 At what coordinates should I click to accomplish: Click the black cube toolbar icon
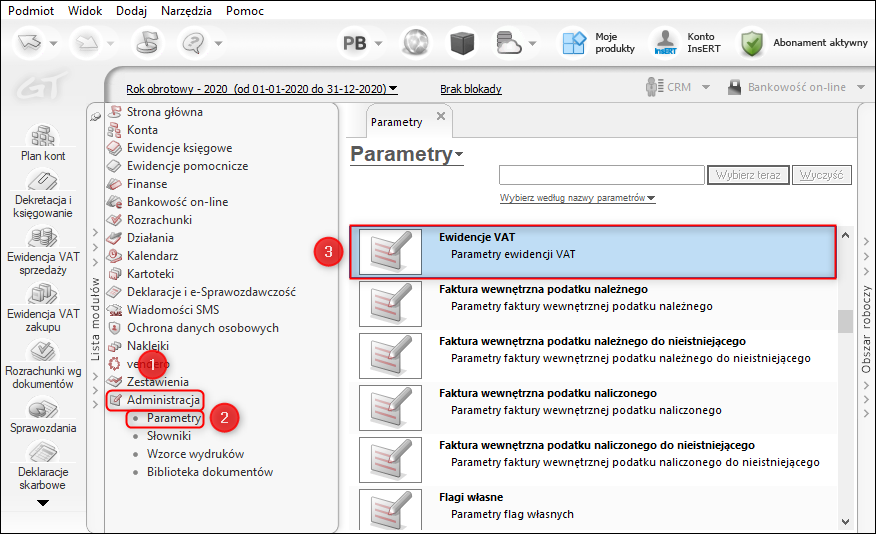(x=462, y=43)
